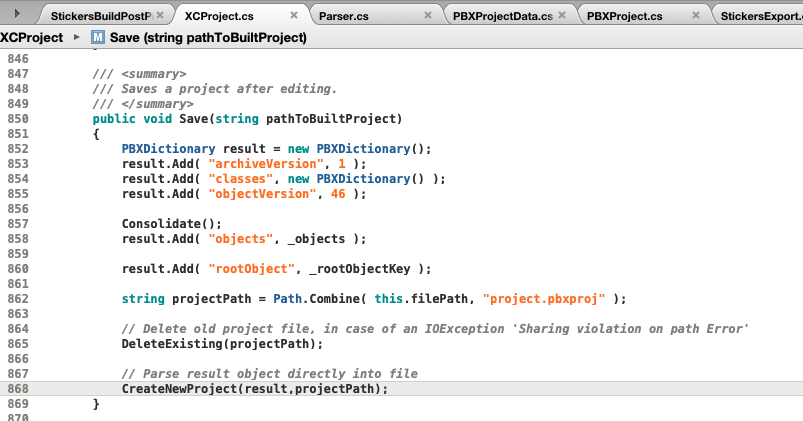Close the PBXProject.cs tab
This screenshot has height=421, width=803.
coord(696,15)
